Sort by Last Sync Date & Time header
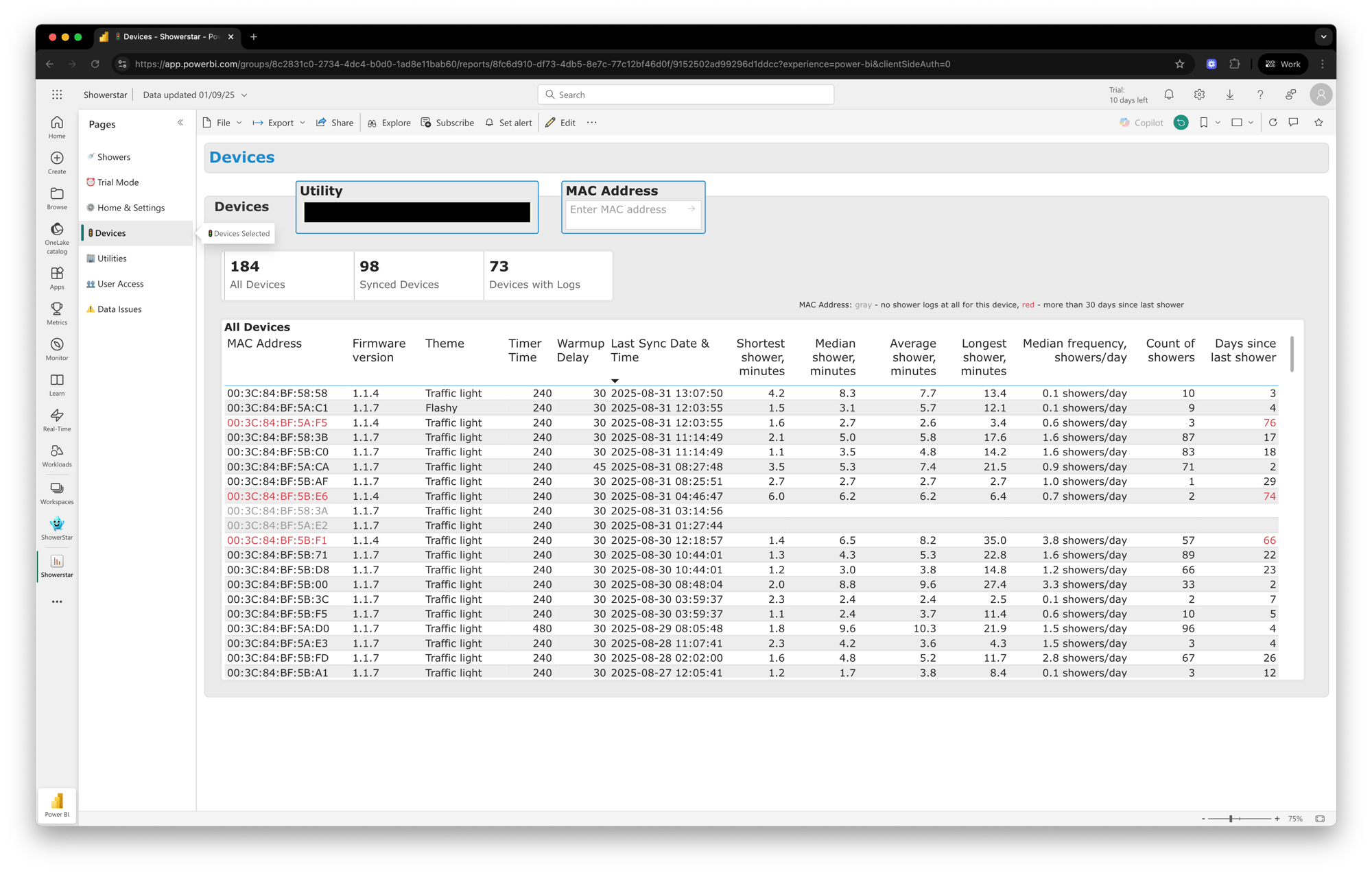 pyautogui.click(x=660, y=350)
